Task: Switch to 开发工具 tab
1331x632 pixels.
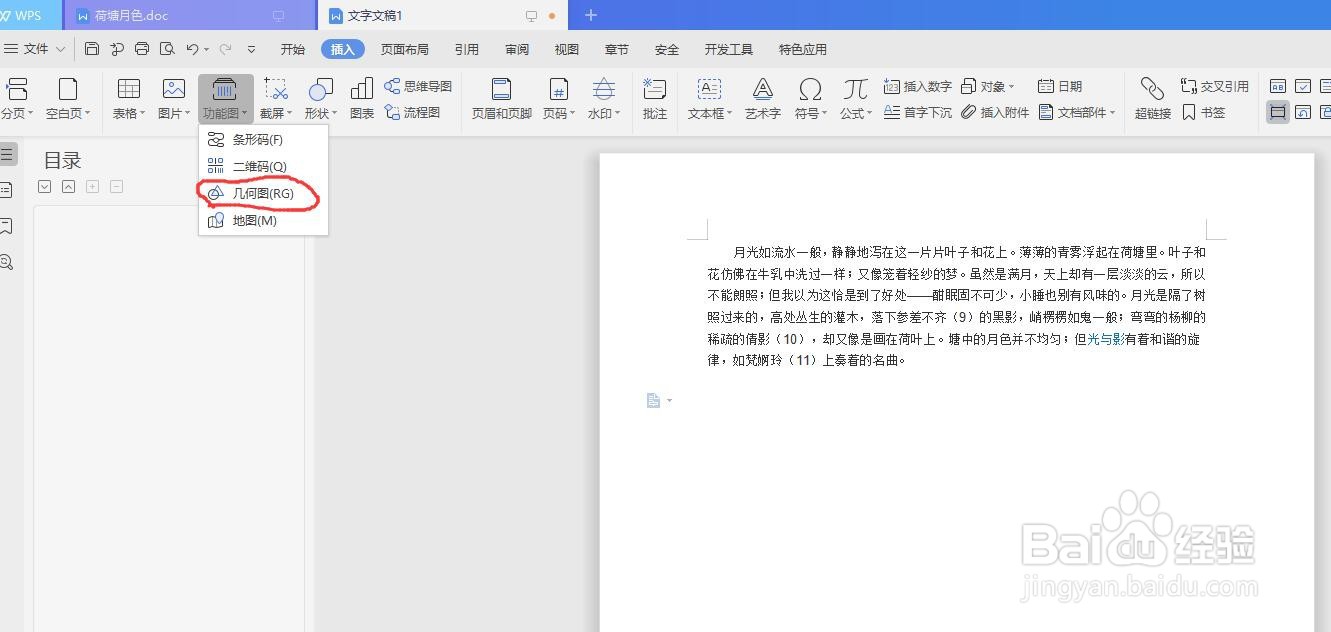Action: pos(729,49)
